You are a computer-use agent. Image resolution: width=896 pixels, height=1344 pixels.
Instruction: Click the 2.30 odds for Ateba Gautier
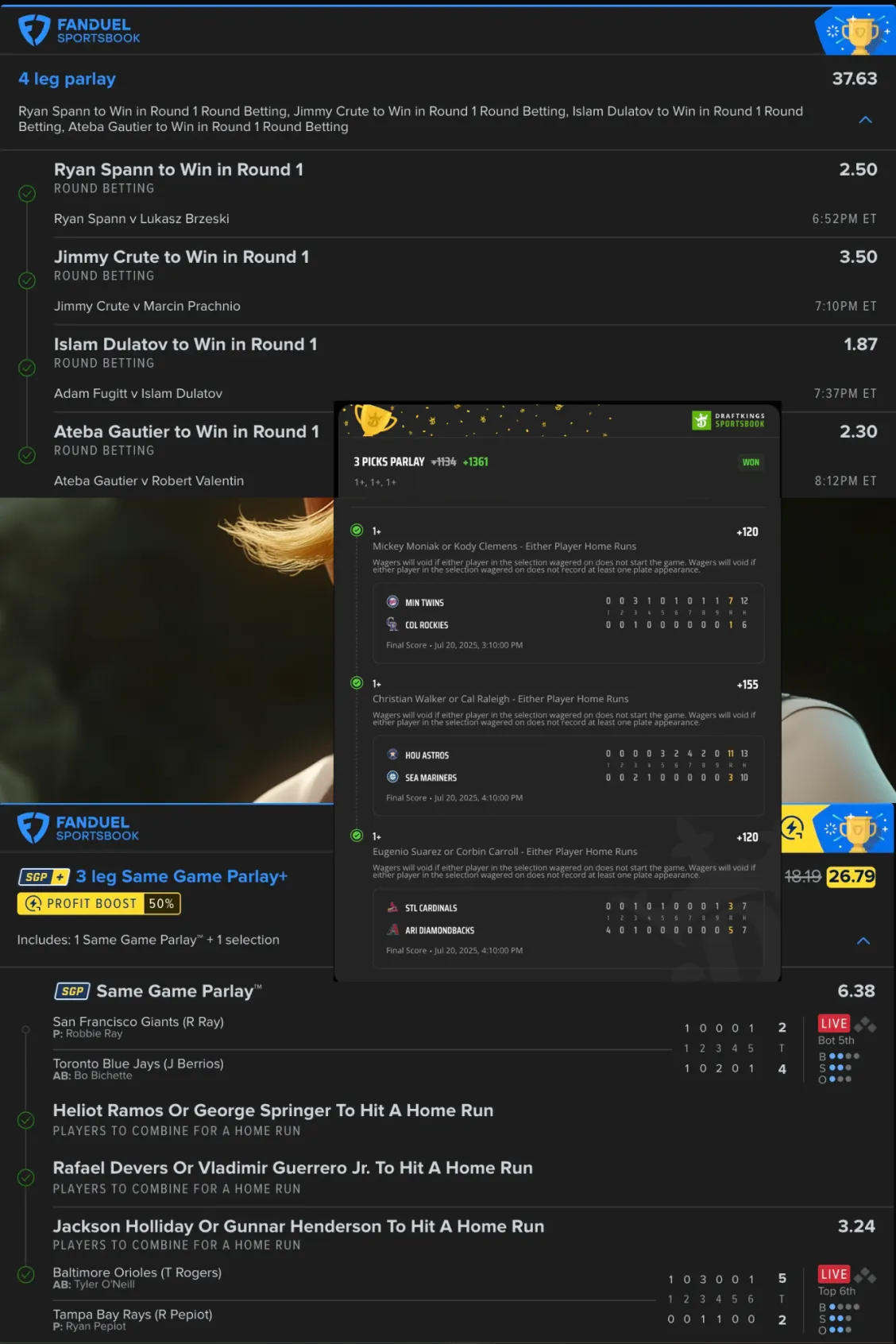click(858, 431)
